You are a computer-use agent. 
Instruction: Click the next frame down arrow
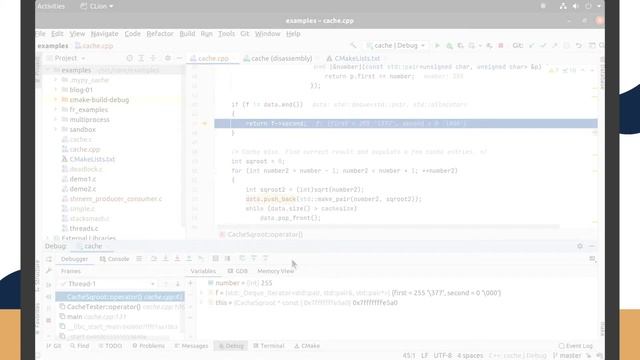[178, 284]
